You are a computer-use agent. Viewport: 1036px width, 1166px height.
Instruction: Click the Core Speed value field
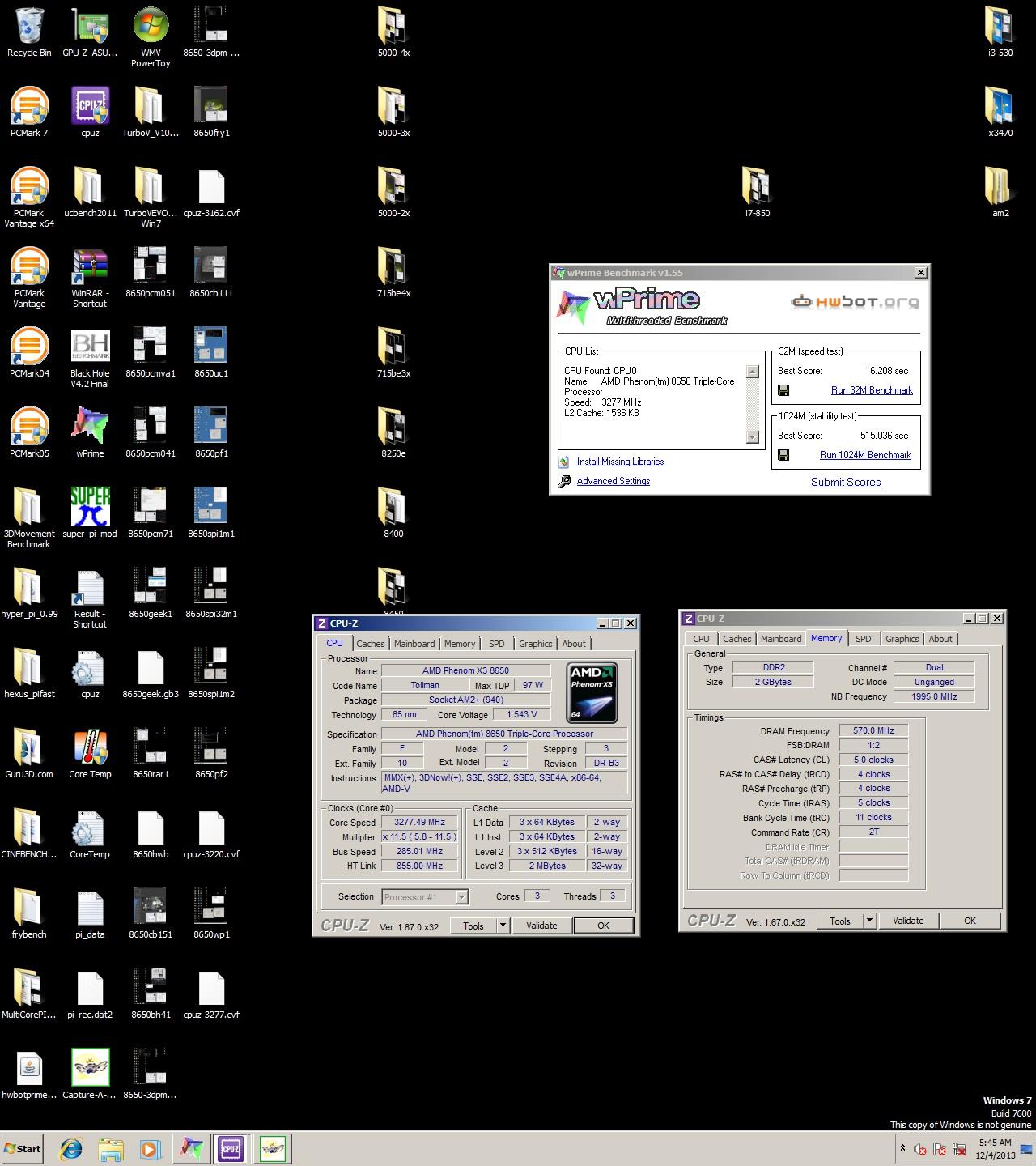pos(419,822)
